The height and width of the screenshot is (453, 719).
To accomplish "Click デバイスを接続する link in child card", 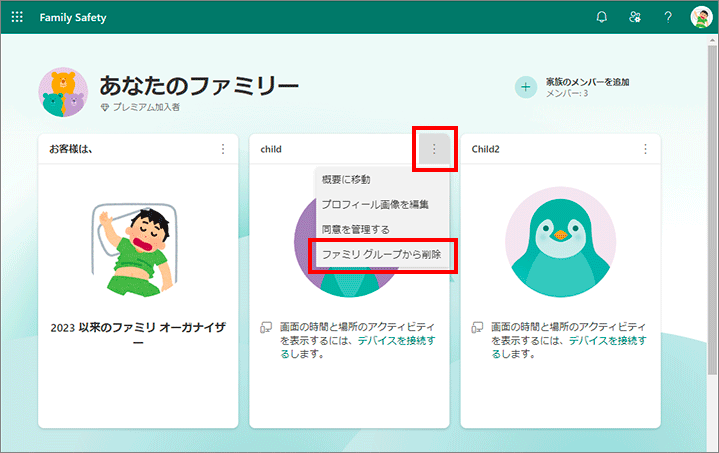I will 401,340.
